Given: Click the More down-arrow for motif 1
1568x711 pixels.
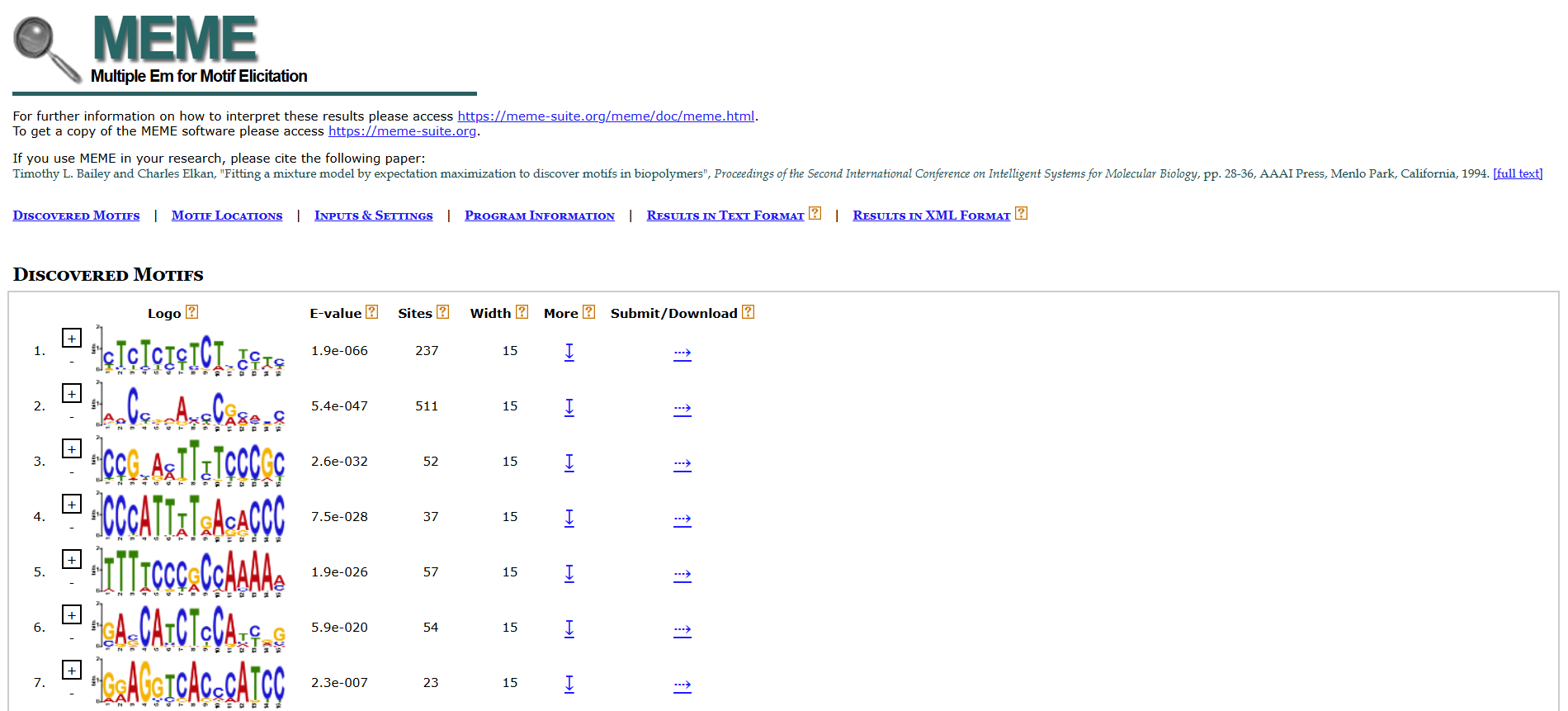Looking at the screenshot, I should point(569,352).
